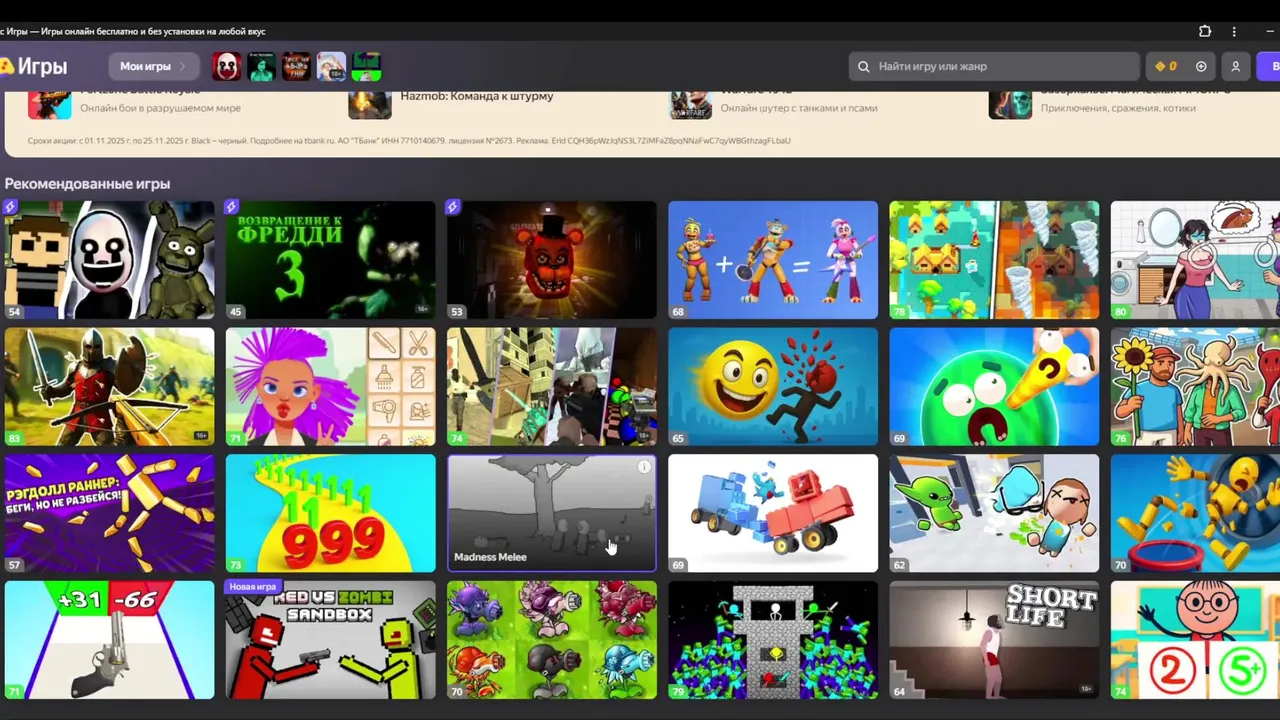
Task: Click Приключения, сражения, котики text
Action: click(x=1118, y=108)
